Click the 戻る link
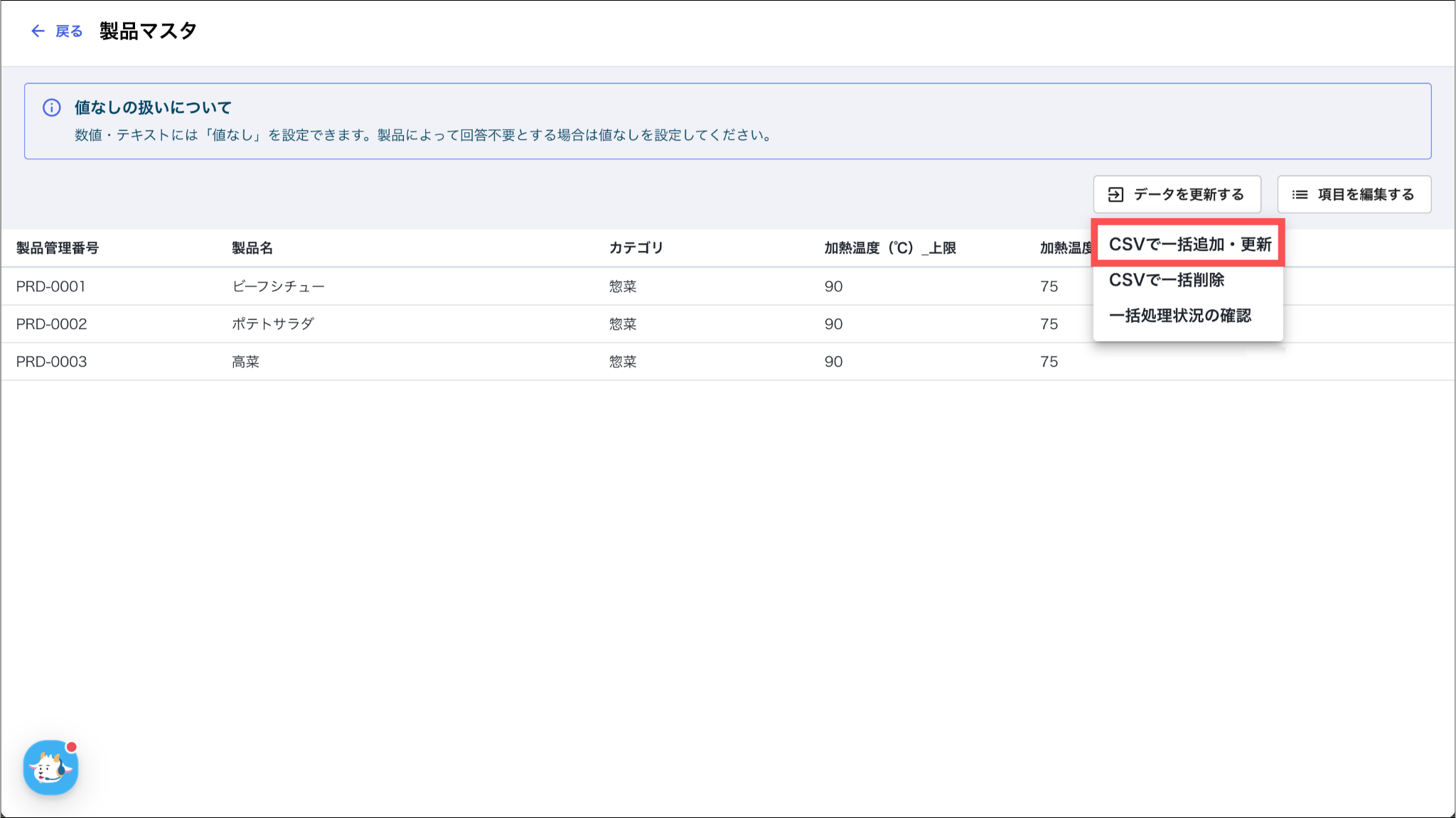The height and width of the screenshot is (818, 1456). 69,31
